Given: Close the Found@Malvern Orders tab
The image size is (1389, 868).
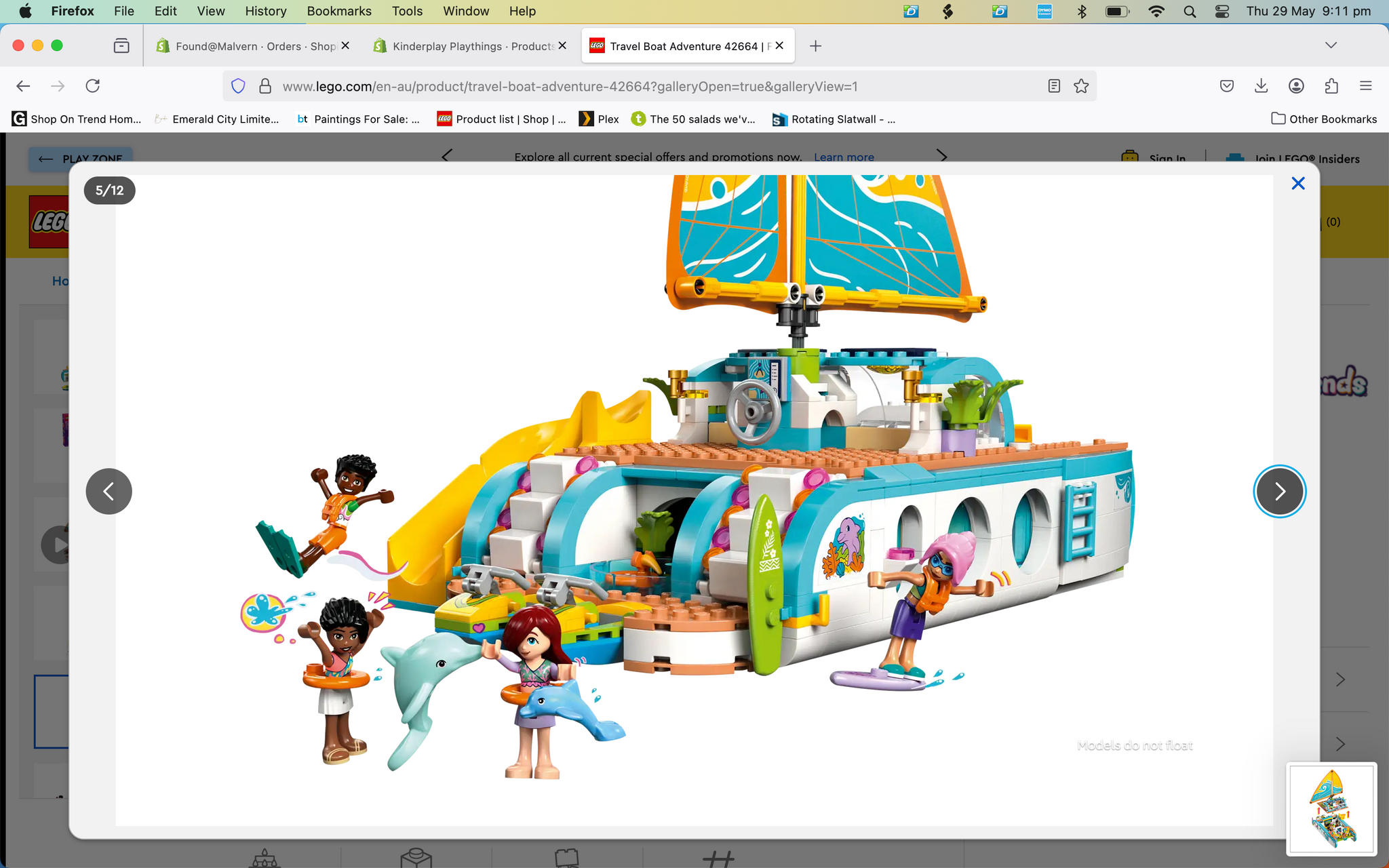Looking at the screenshot, I should tap(345, 45).
